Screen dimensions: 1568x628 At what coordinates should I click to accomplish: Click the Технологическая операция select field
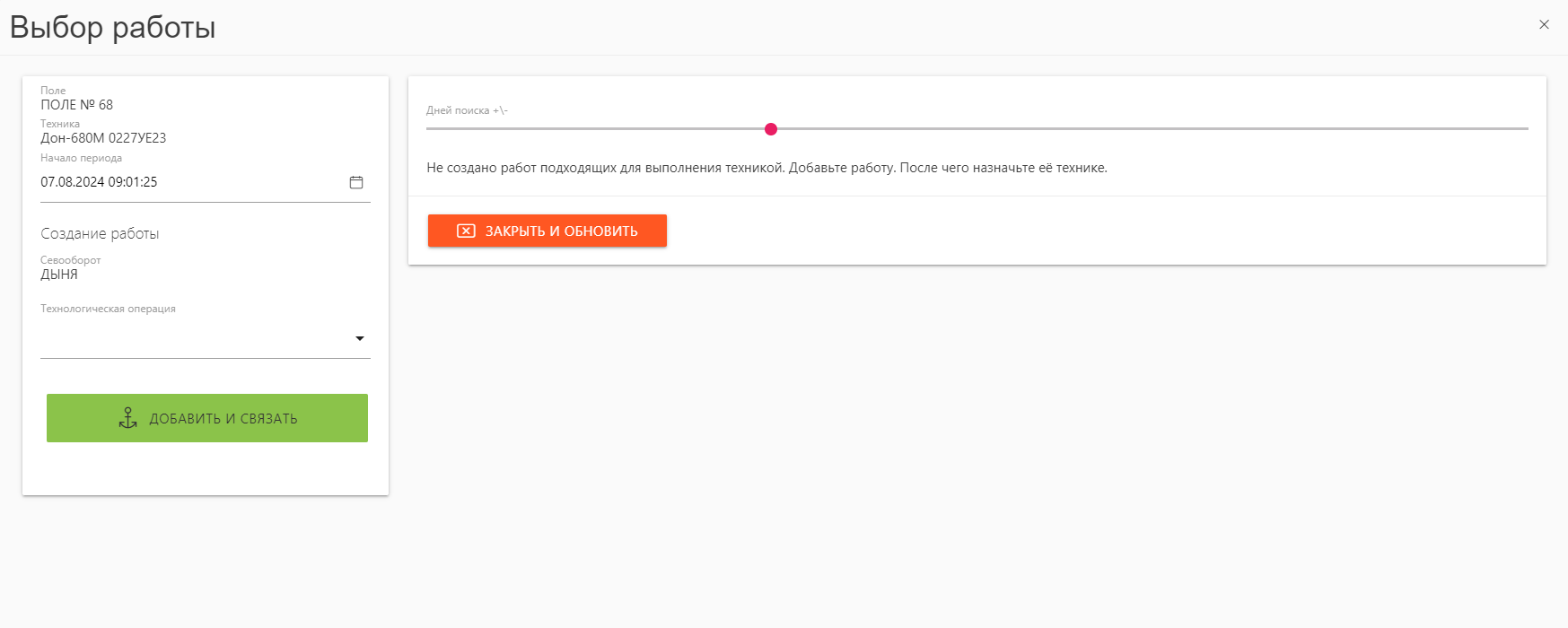[x=206, y=339]
